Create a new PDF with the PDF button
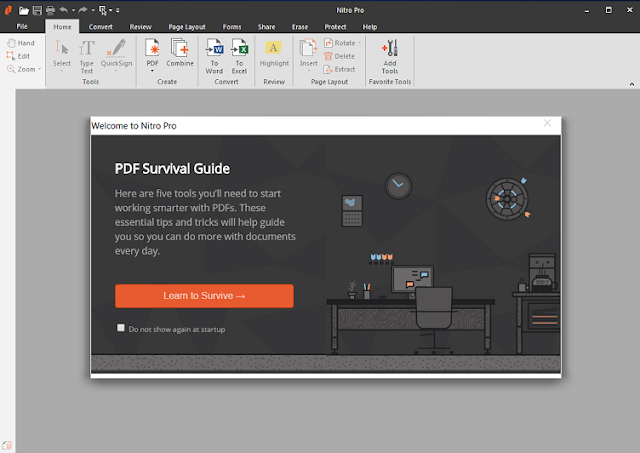 (152, 55)
